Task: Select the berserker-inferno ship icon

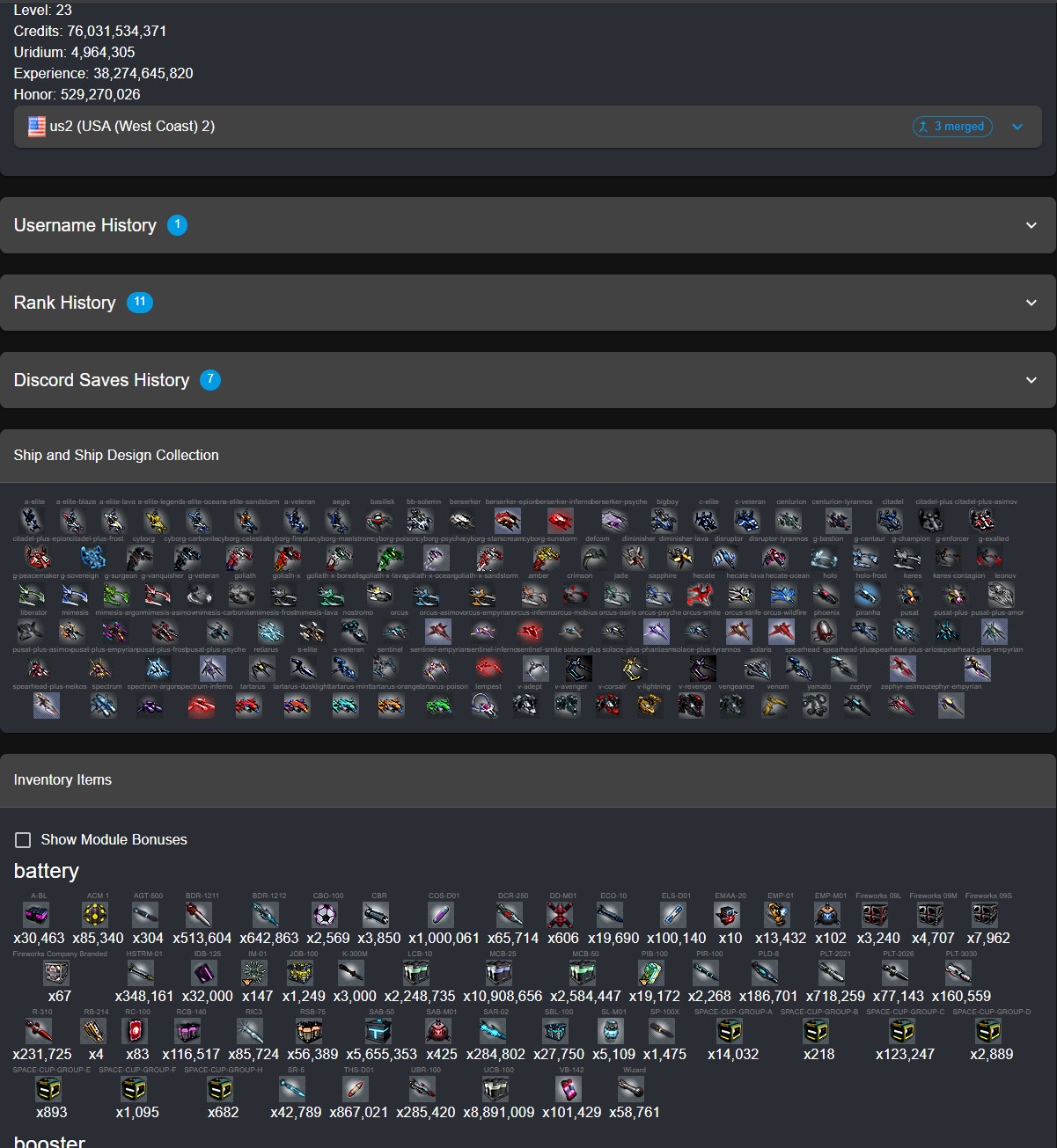Action: point(560,520)
